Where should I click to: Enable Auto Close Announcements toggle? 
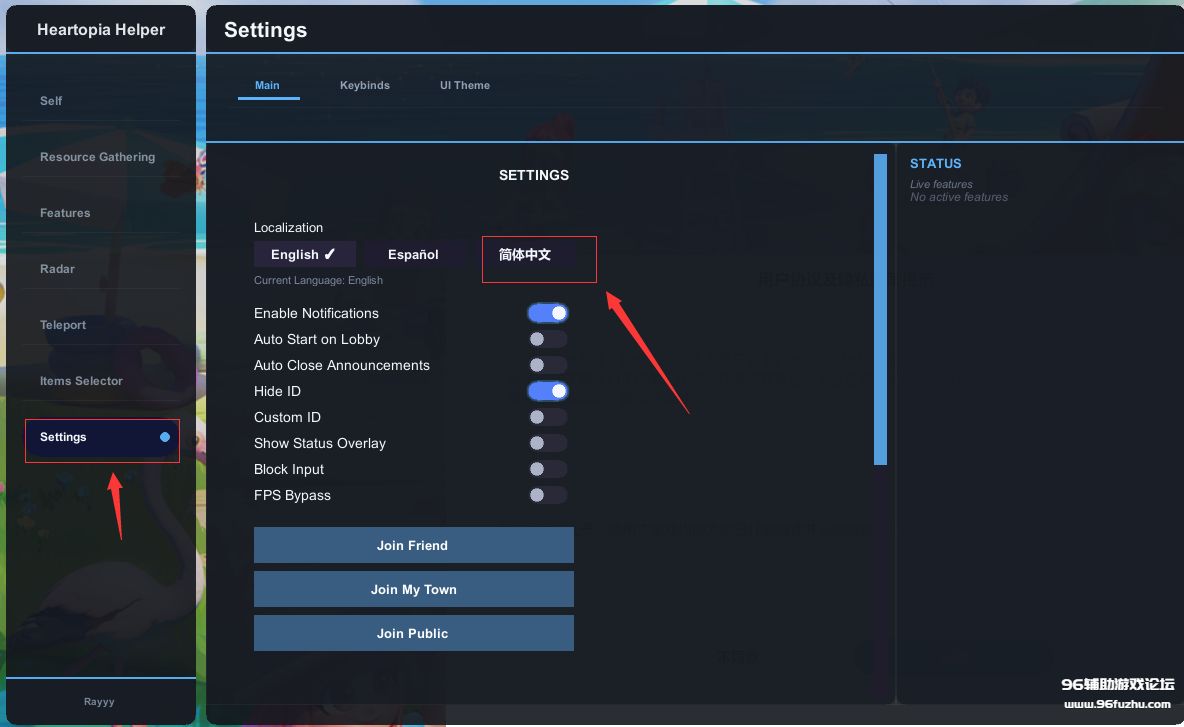pyautogui.click(x=548, y=365)
